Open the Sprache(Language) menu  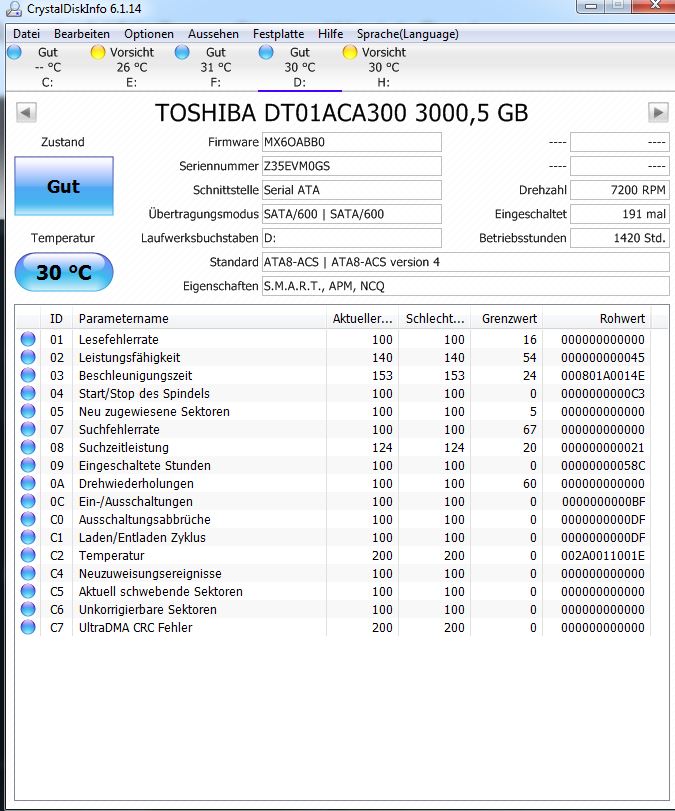pos(408,34)
